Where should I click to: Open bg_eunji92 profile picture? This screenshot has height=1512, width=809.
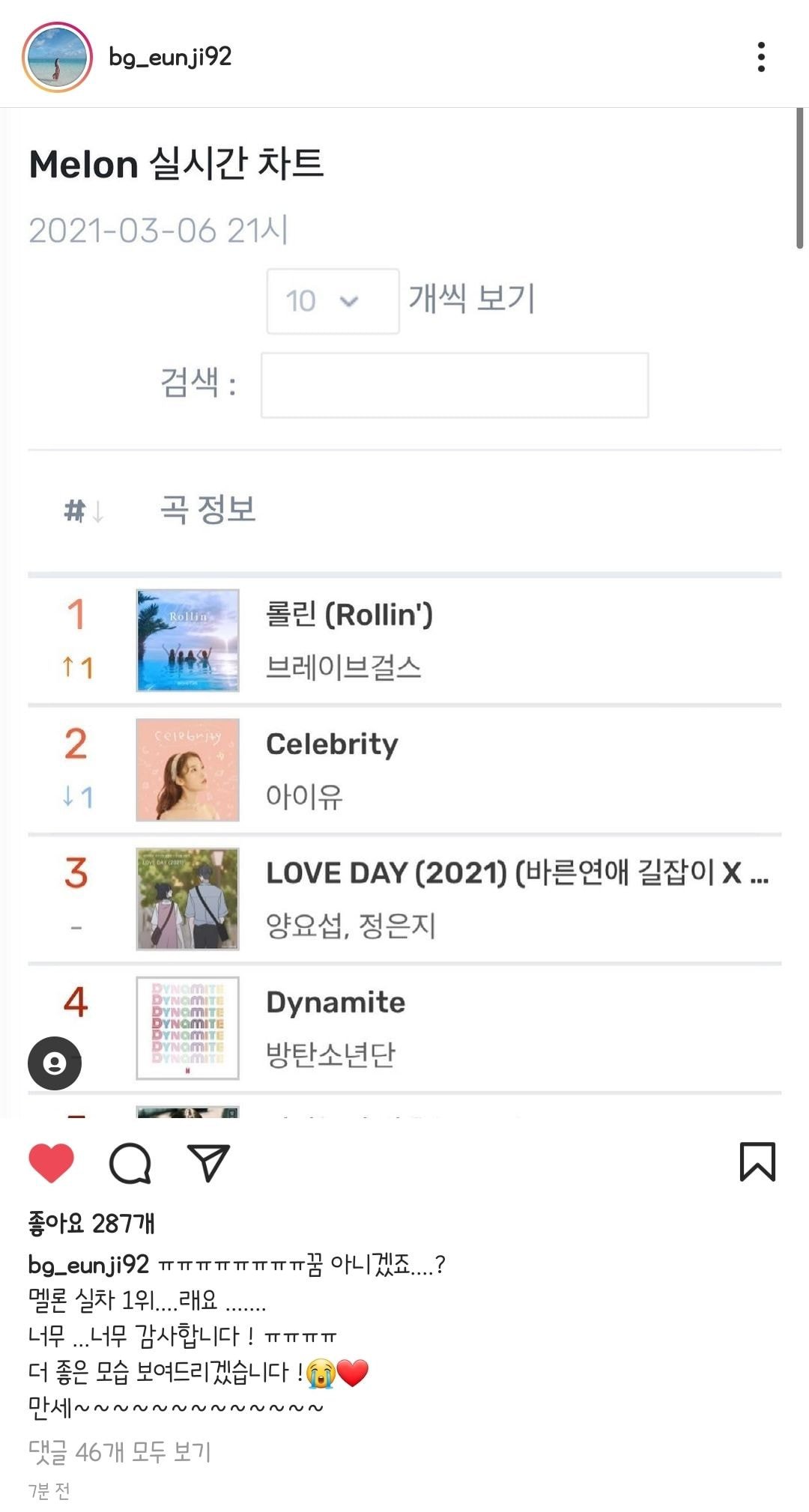click(x=57, y=57)
